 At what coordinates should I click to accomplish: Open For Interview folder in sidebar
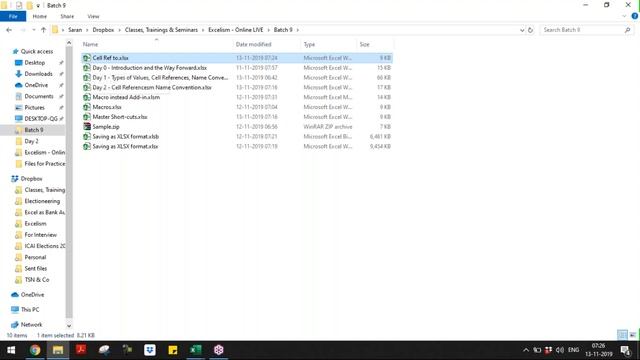tap(40, 235)
